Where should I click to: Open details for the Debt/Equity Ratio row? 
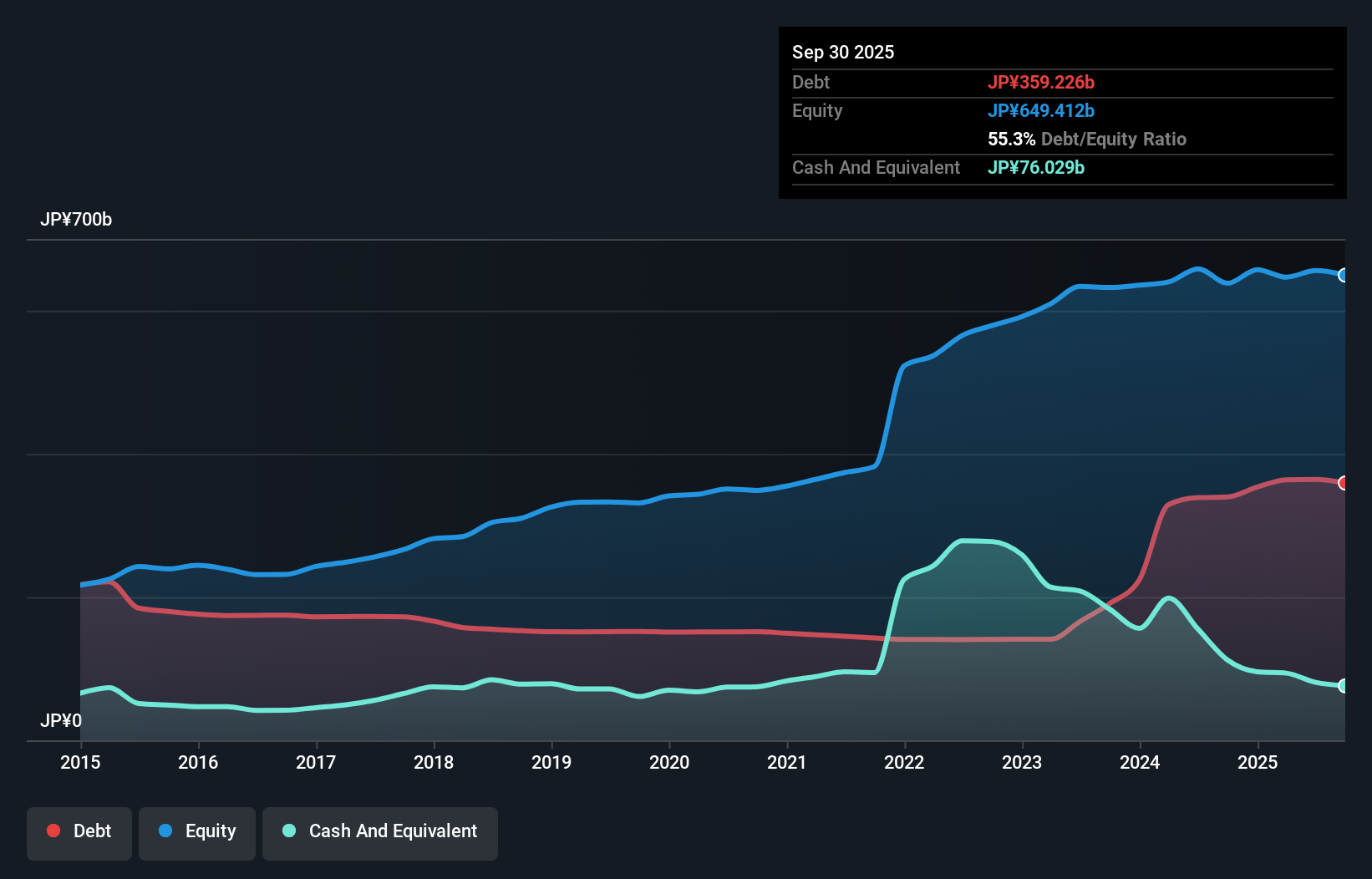[x=1086, y=140]
